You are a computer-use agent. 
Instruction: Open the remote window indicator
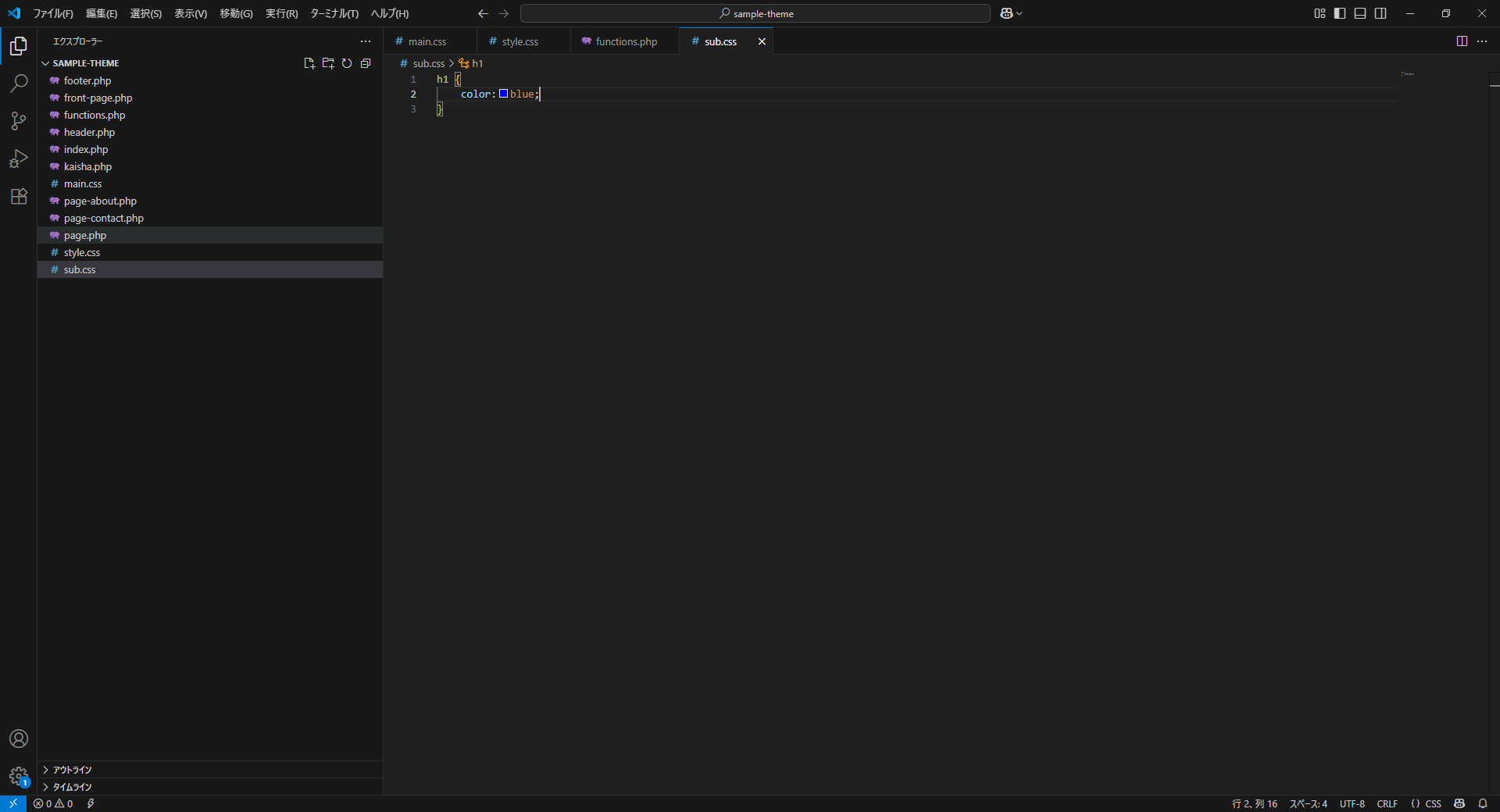coord(13,803)
